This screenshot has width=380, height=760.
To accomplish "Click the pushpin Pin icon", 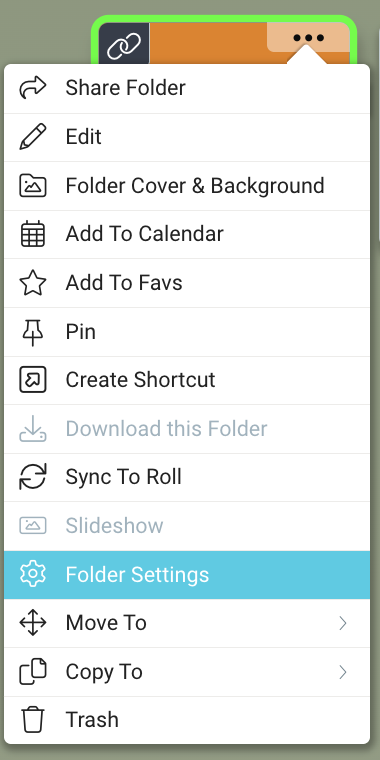I will click(x=32, y=332).
